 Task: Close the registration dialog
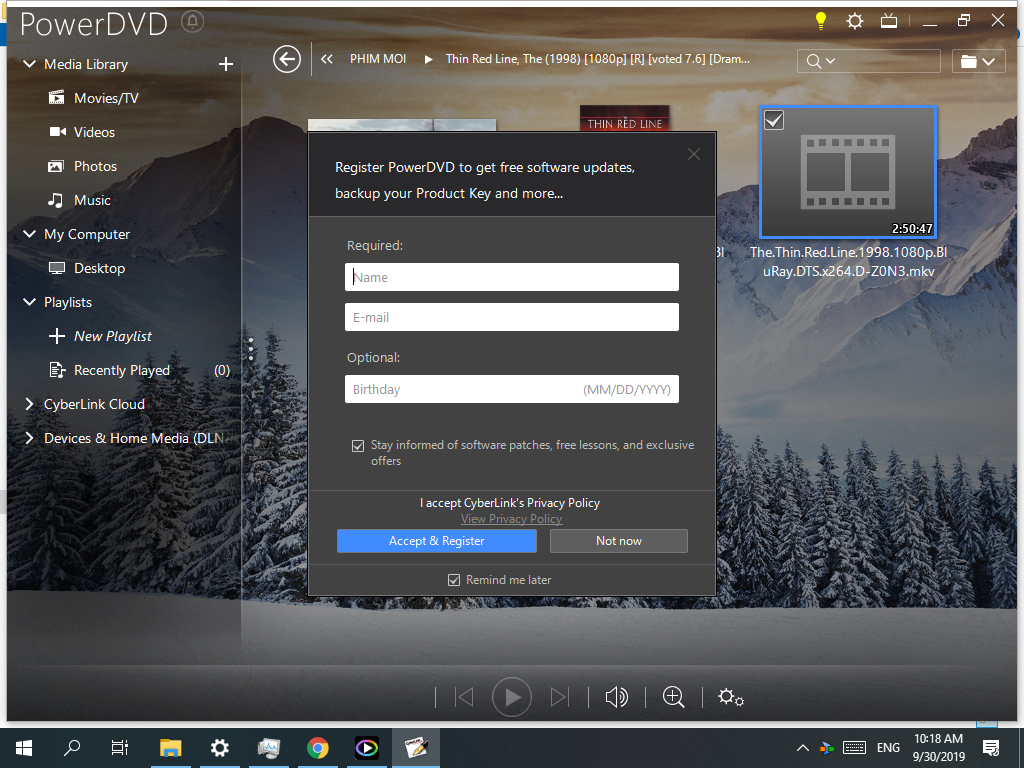click(694, 154)
